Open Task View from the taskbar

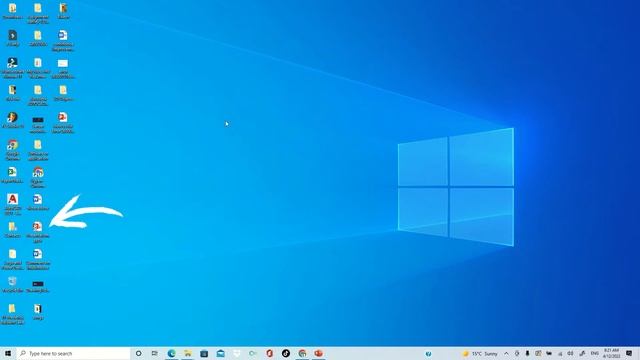(x=155, y=353)
